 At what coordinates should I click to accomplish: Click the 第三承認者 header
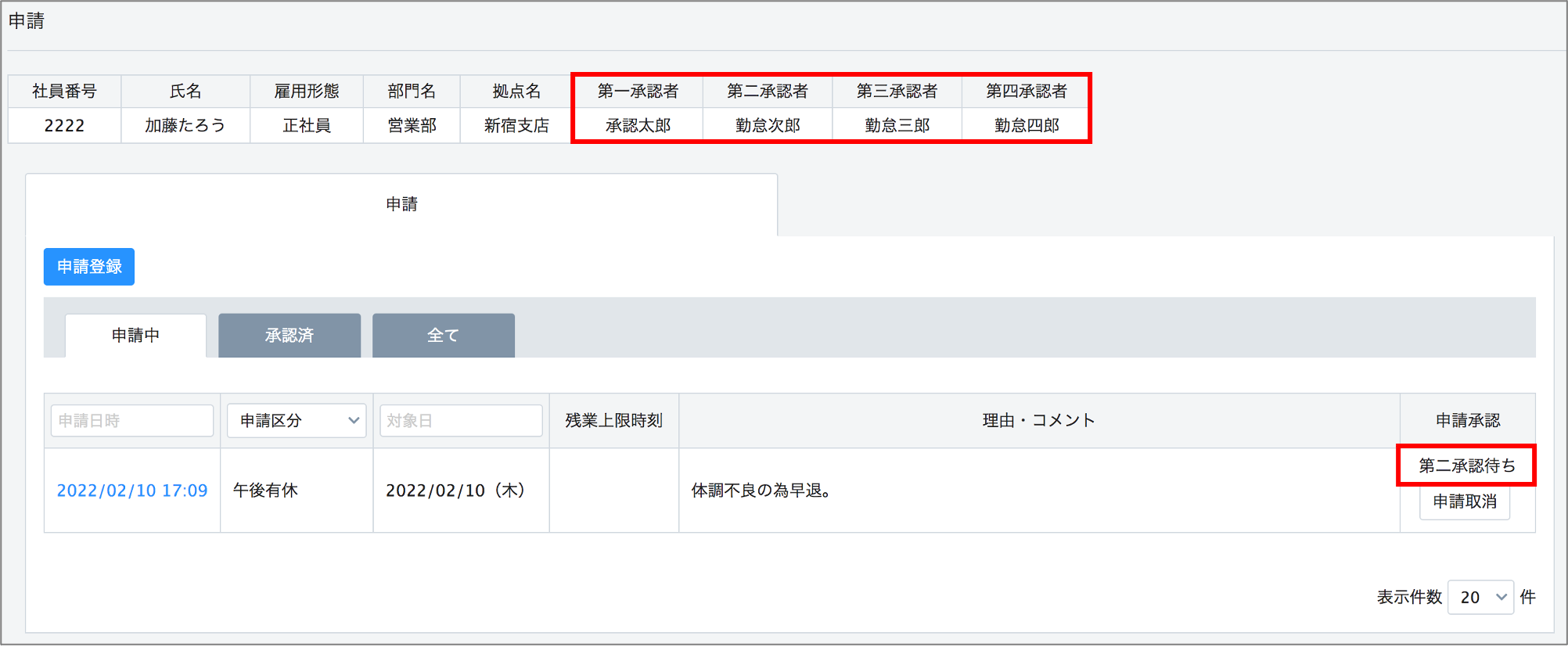897,92
